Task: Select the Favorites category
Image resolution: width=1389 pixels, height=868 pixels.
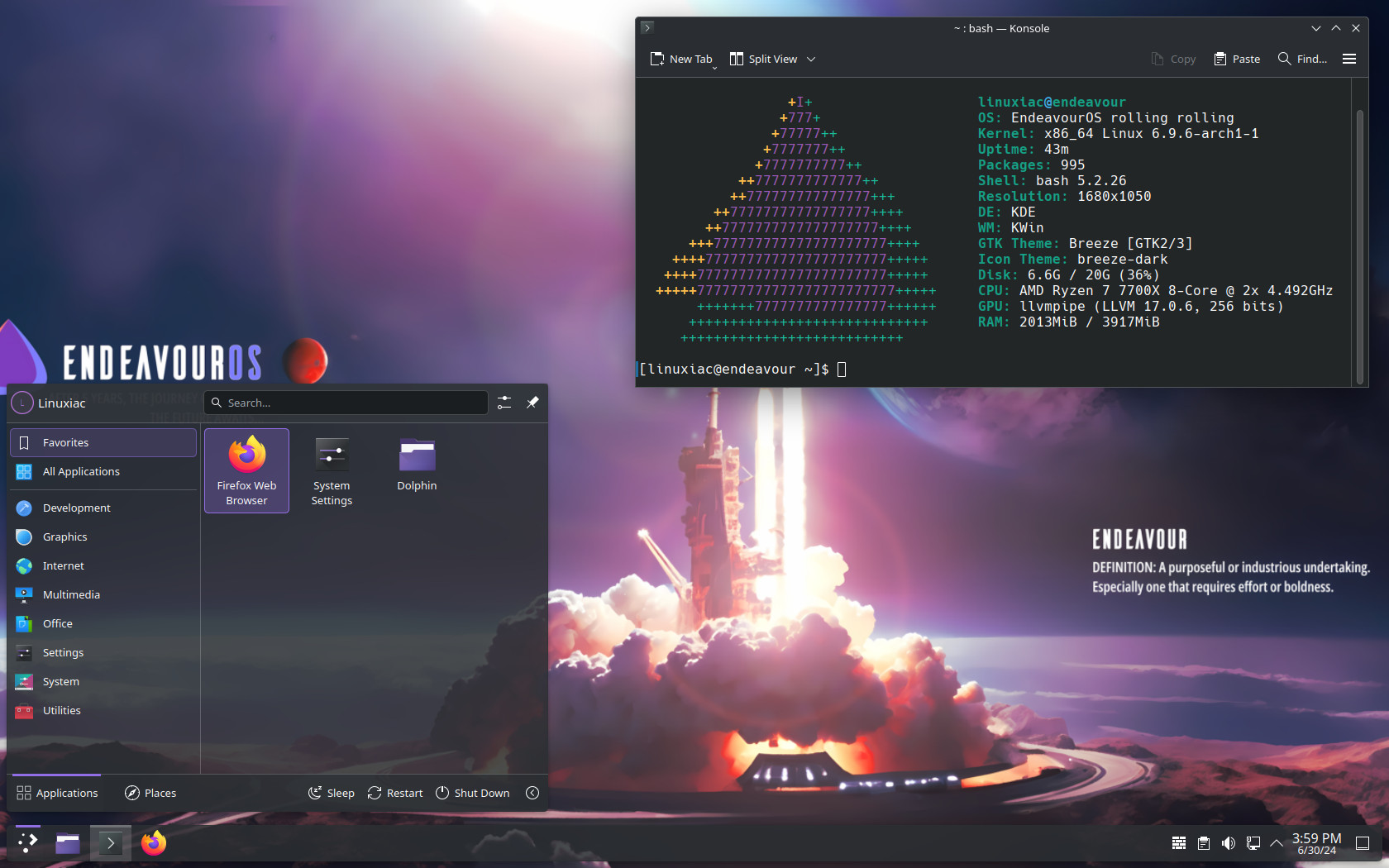Action: tap(103, 442)
